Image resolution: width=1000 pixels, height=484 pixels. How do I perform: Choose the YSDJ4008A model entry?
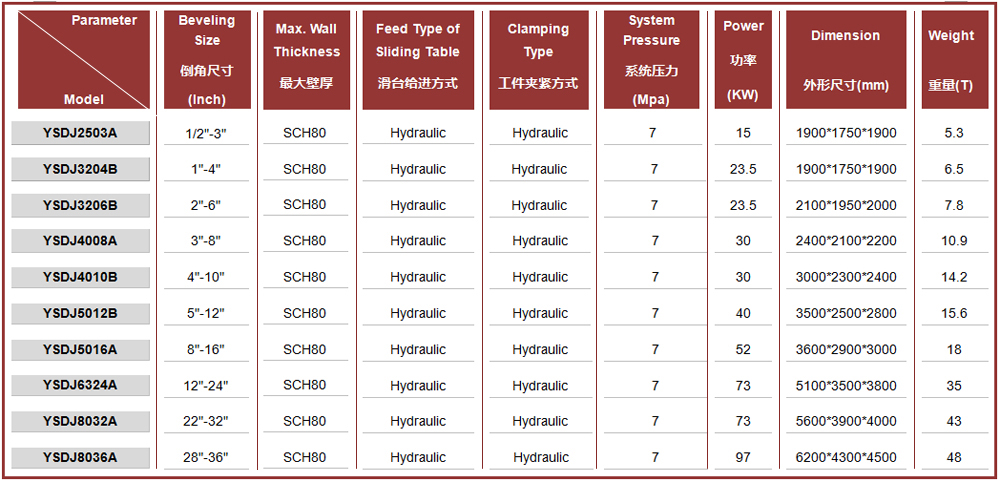[80, 241]
